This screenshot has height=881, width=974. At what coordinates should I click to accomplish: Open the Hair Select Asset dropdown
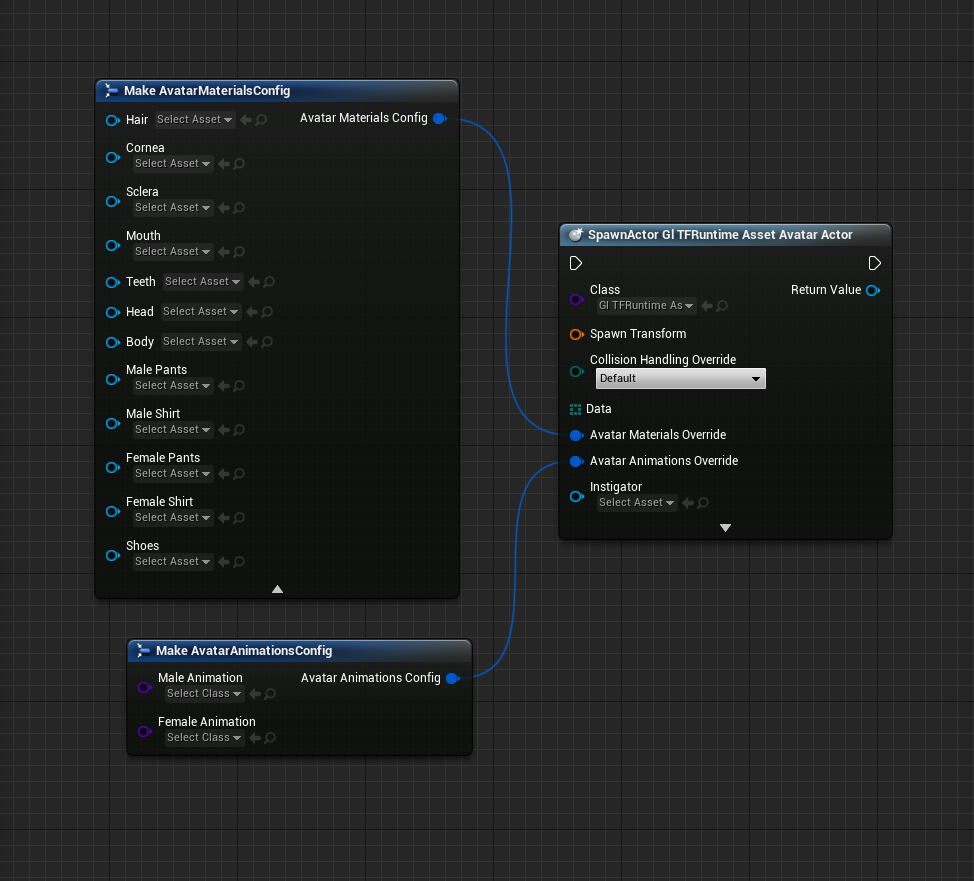tap(195, 120)
